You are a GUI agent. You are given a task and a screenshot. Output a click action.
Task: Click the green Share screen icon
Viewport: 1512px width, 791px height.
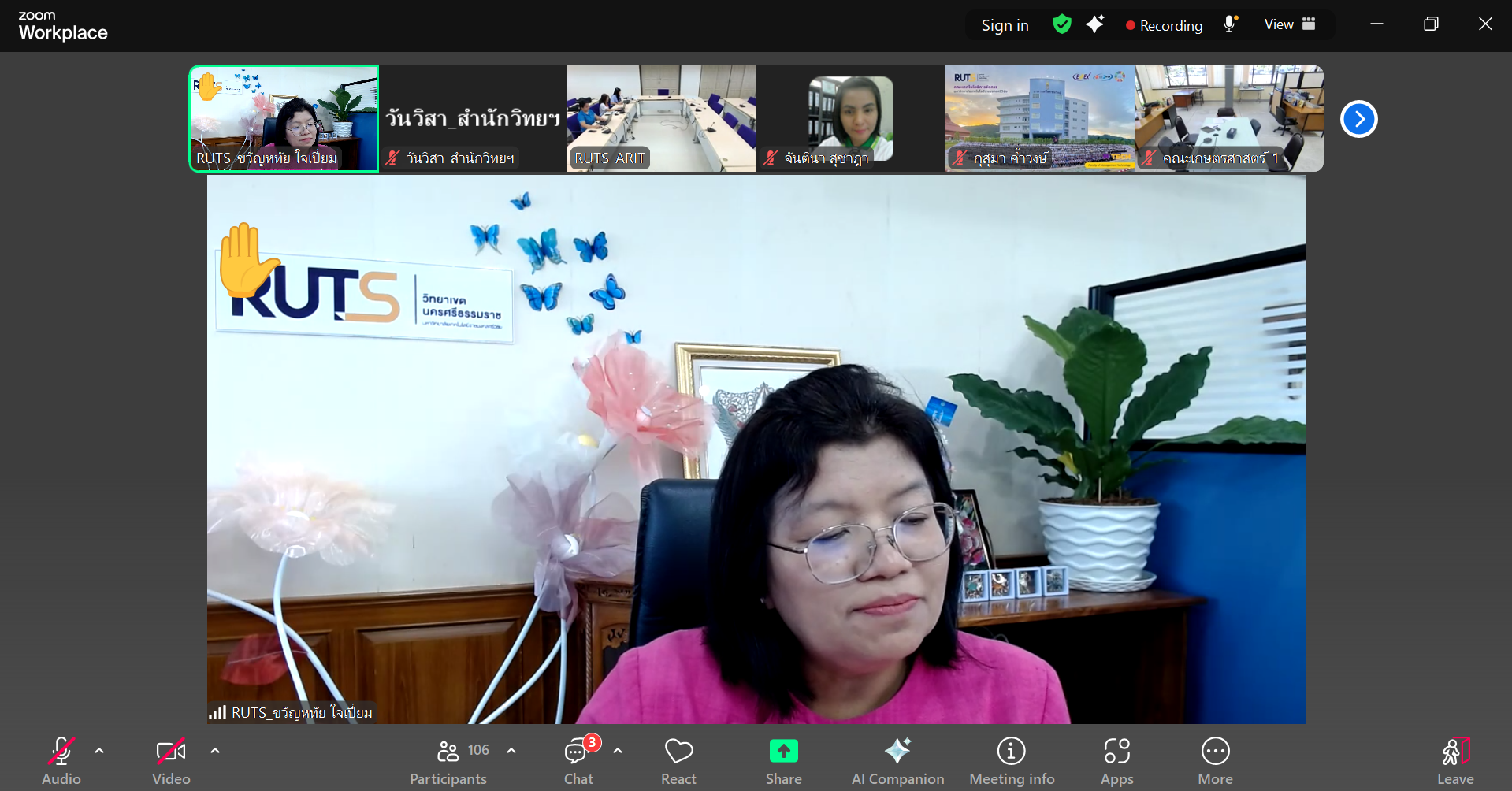coord(783,752)
